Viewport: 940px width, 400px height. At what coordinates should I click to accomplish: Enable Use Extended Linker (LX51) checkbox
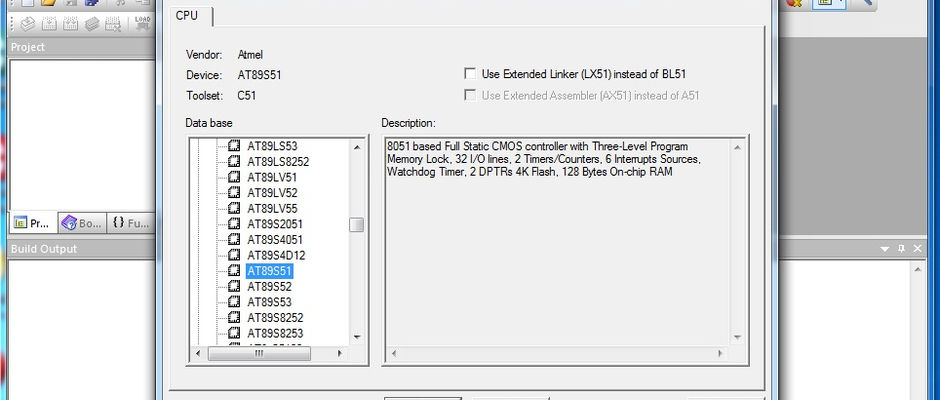pyautogui.click(x=471, y=74)
